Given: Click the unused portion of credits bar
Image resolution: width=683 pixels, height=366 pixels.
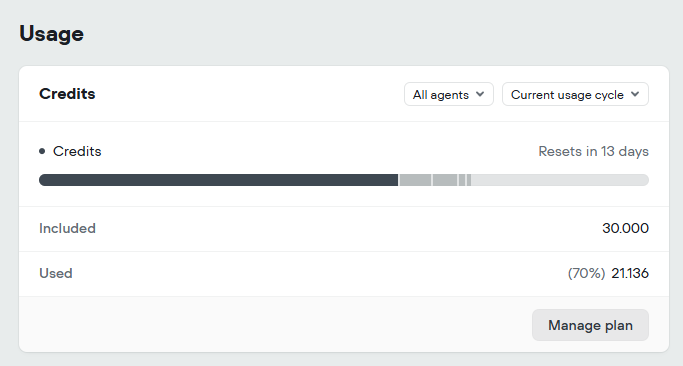Looking at the screenshot, I should [560, 180].
